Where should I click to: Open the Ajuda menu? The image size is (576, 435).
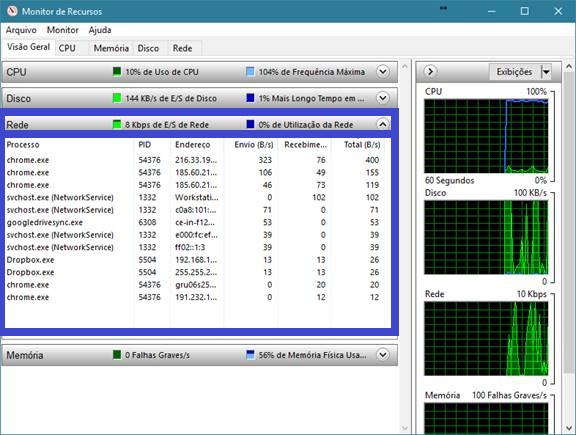100,30
